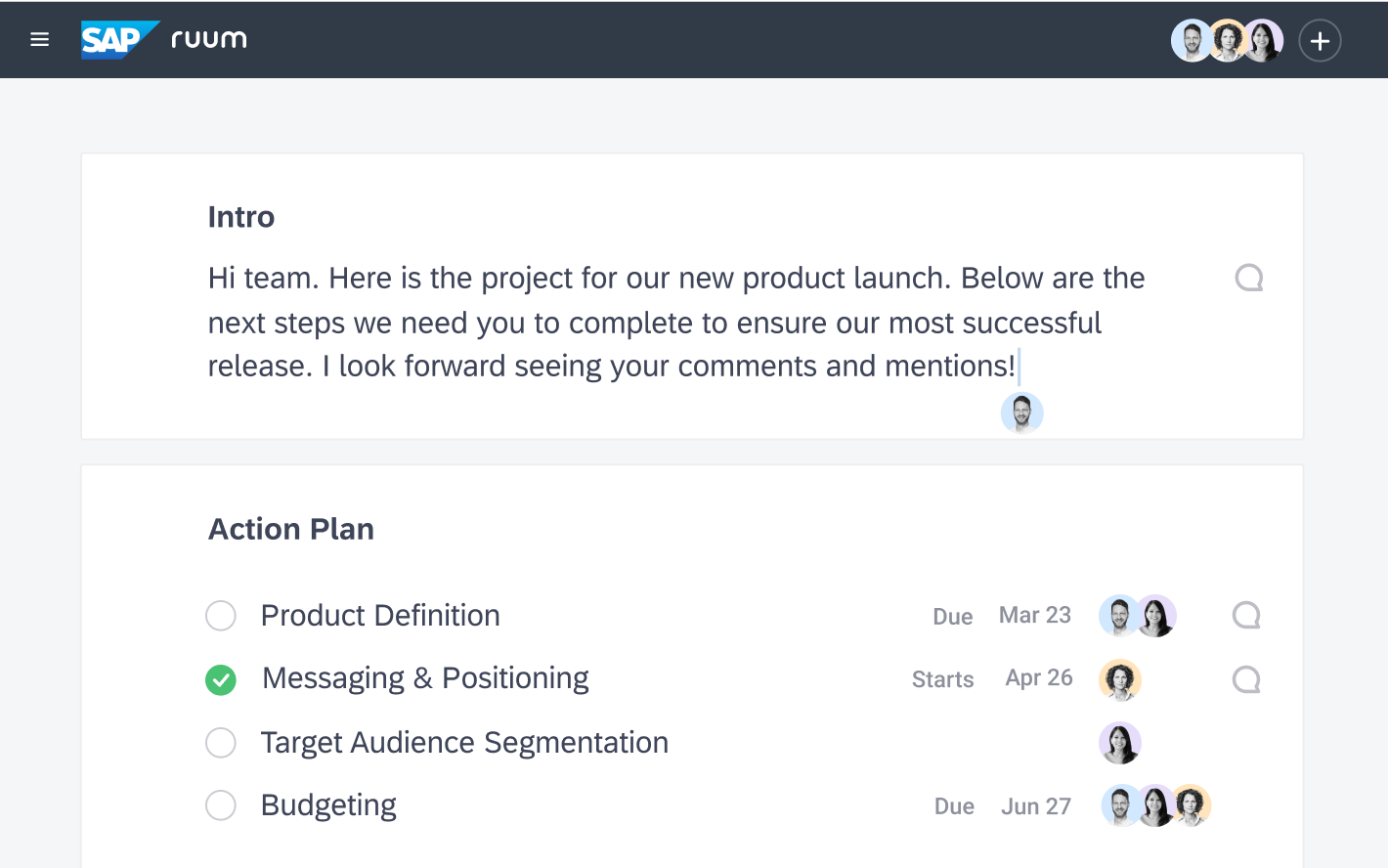The width and height of the screenshot is (1388, 868).
Task: Open comments for Product Definition task
Action: point(1245,616)
